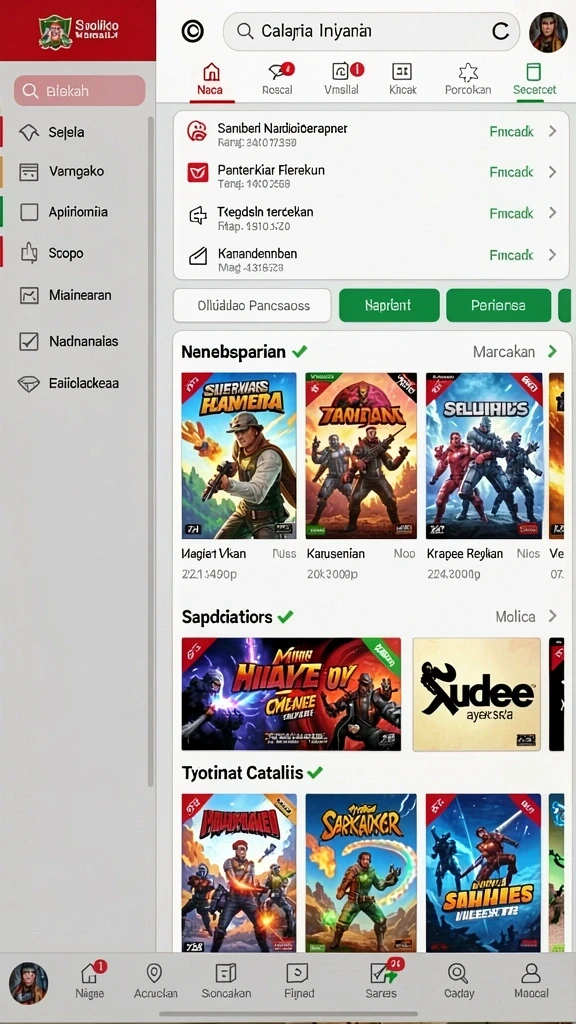The height and width of the screenshot is (1024, 576).
Task: Open Maocal account in bottom bar
Action: point(531,981)
